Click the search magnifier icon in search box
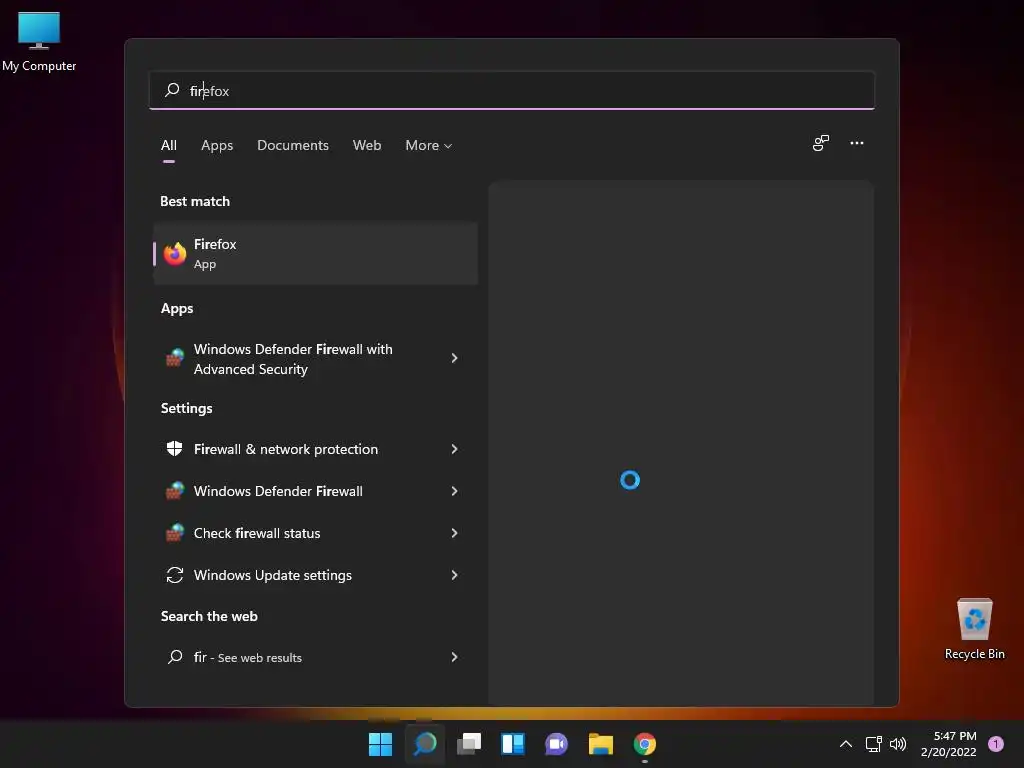The image size is (1024, 768). point(172,90)
